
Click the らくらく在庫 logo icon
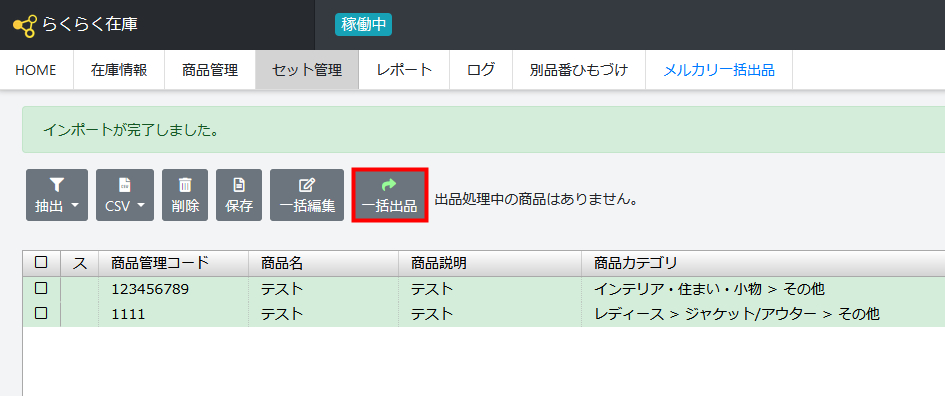[x=26, y=25]
